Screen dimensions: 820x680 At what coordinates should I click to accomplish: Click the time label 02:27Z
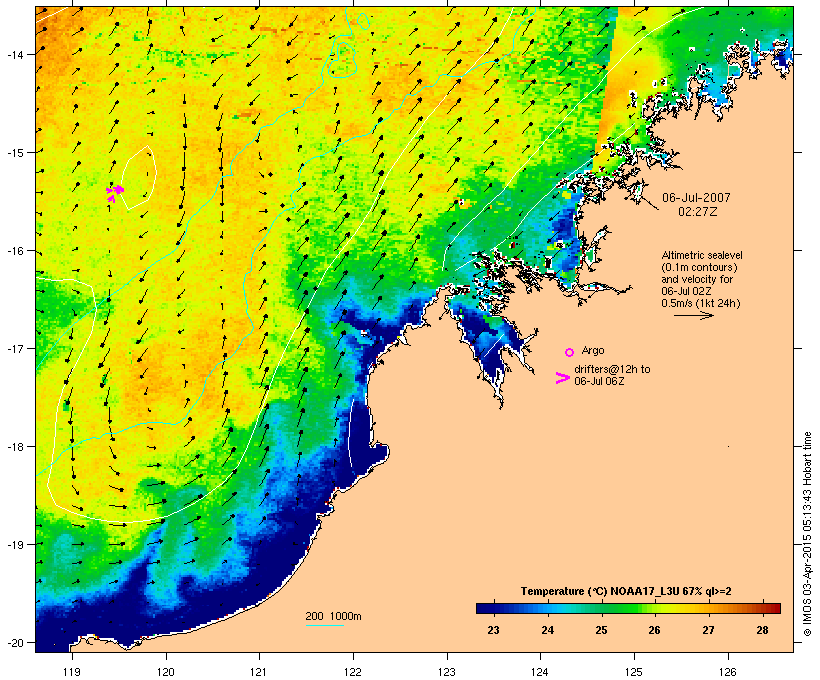[698, 212]
